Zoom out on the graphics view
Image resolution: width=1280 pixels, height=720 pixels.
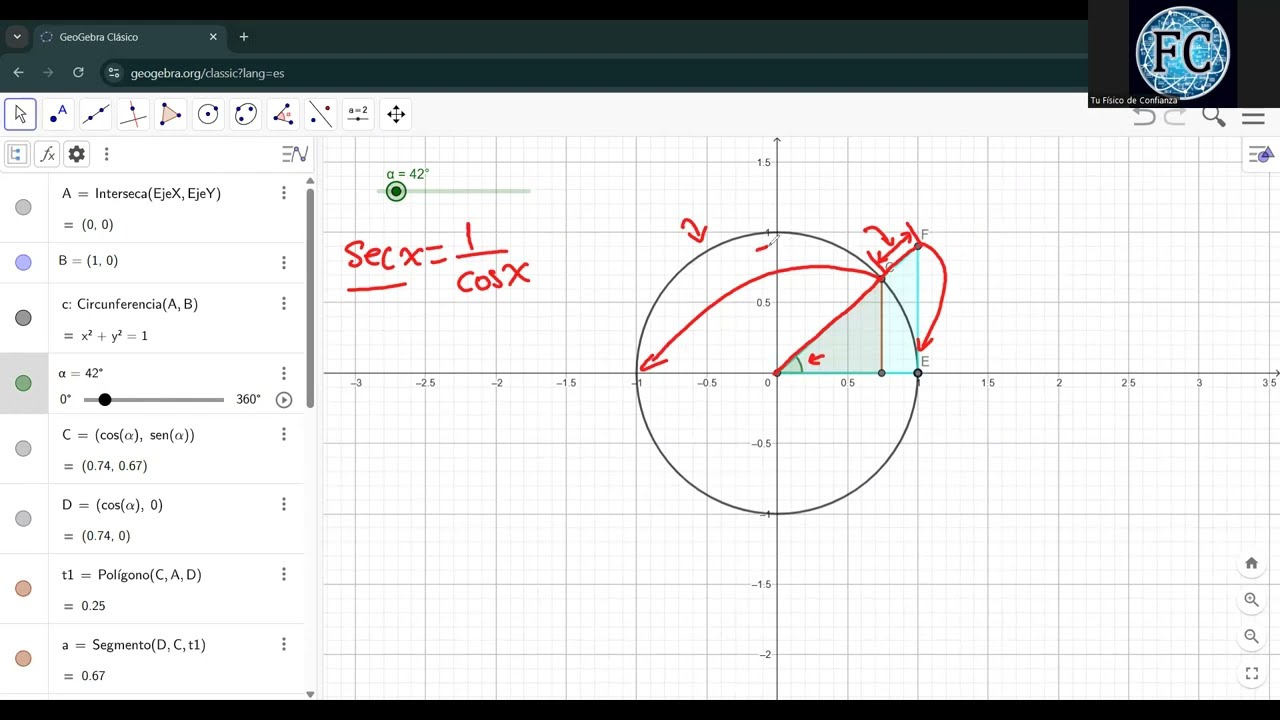pos(1251,636)
